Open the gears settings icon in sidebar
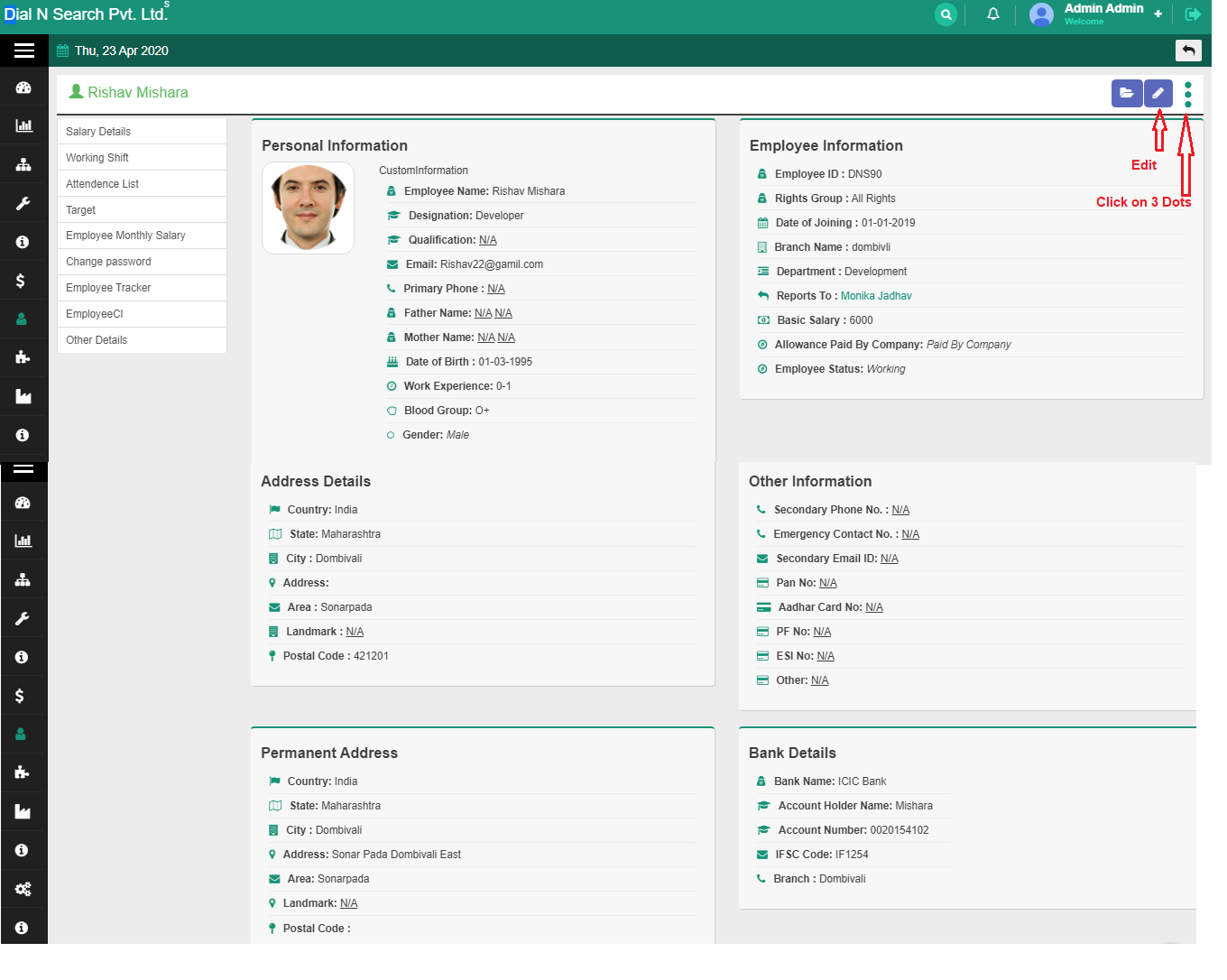The width and height of the screenshot is (1227, 980). 23,889
